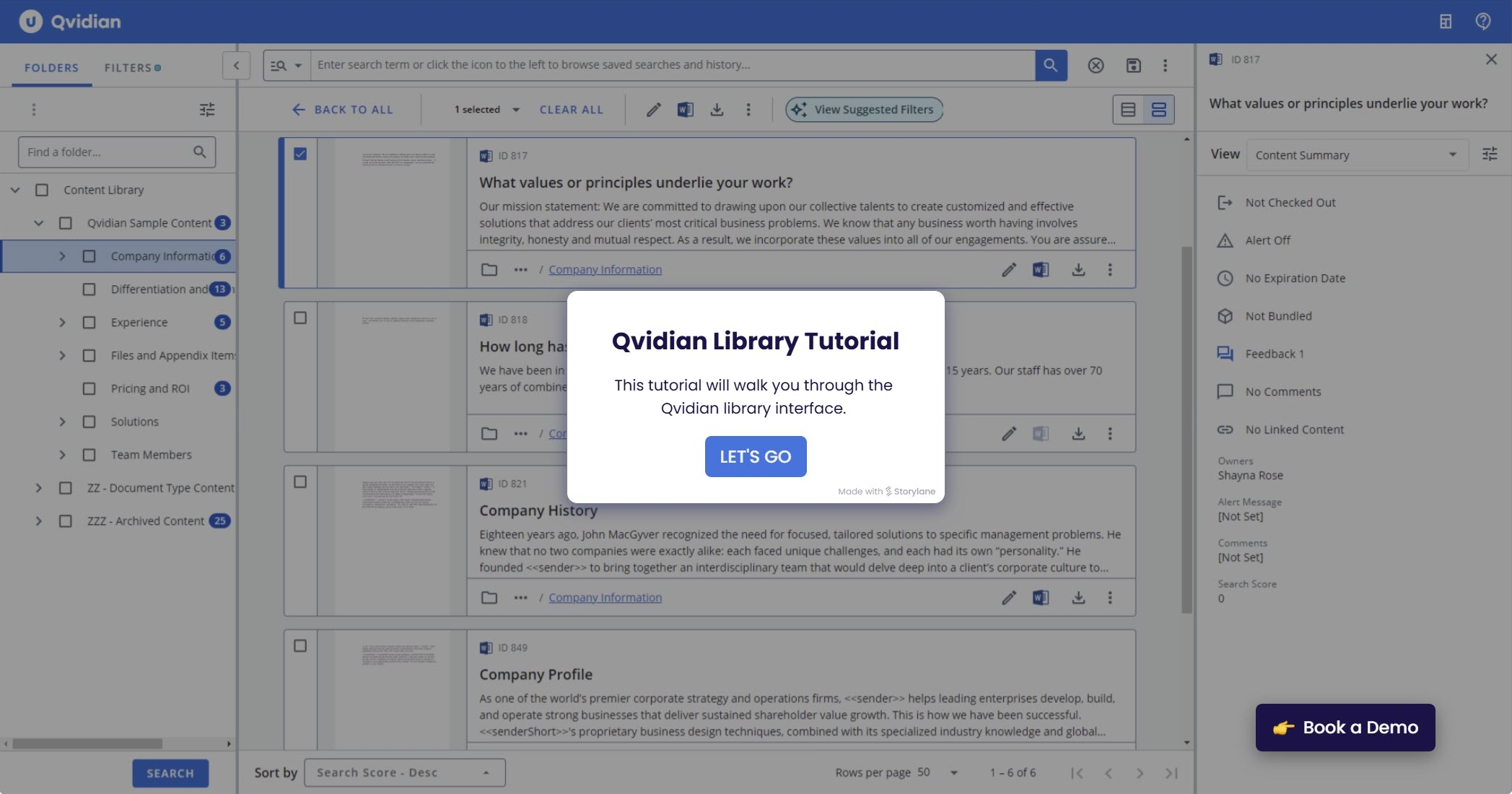Collapse the Content Library tree node
1512x794 pixels.
(15, 190)
